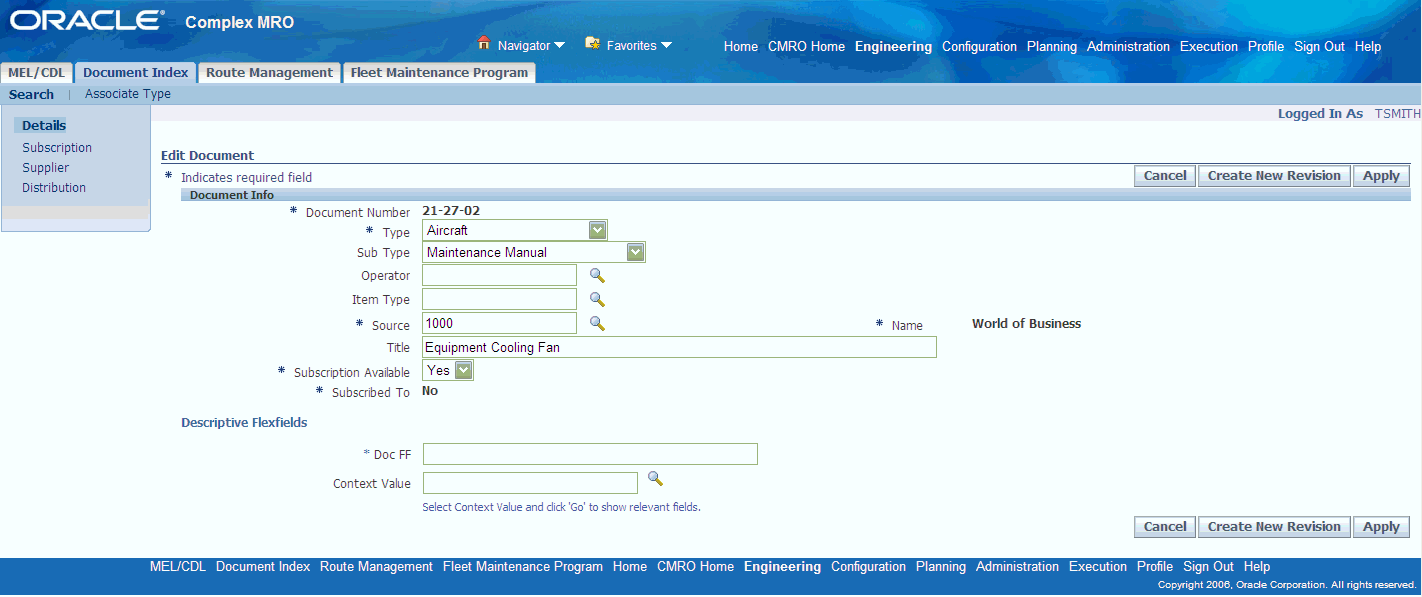Screen dimensions: 1422x597
Task: Open Help in top navigation
Action: tap(1368, 47)
